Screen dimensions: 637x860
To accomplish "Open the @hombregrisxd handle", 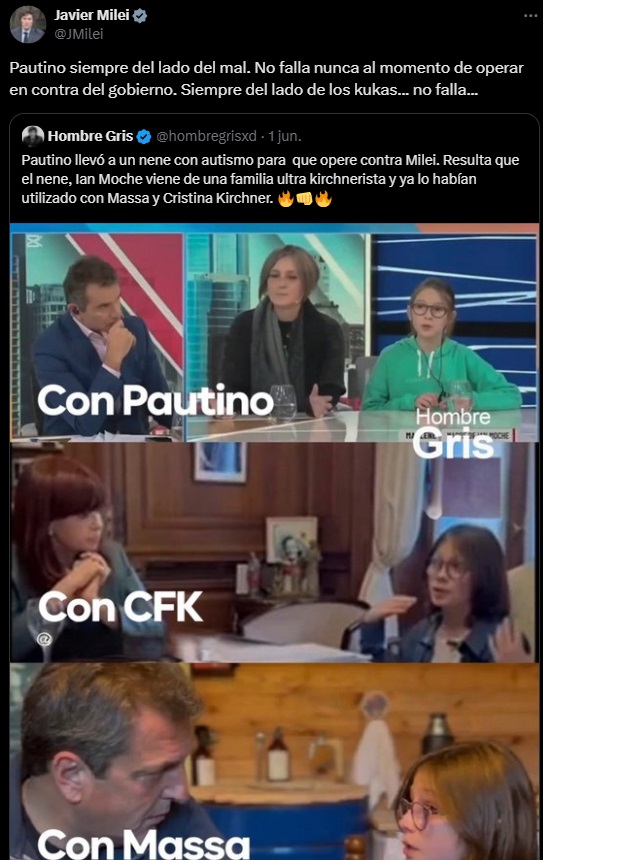I will pos(206,136).
